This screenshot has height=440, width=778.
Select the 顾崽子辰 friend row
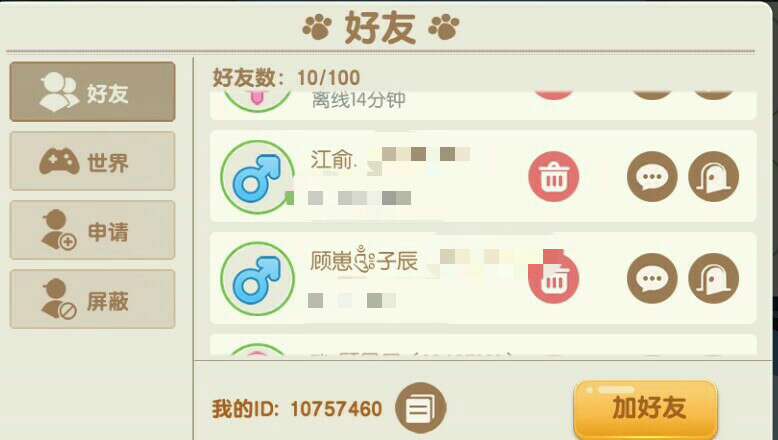click(x=483, y=278)
